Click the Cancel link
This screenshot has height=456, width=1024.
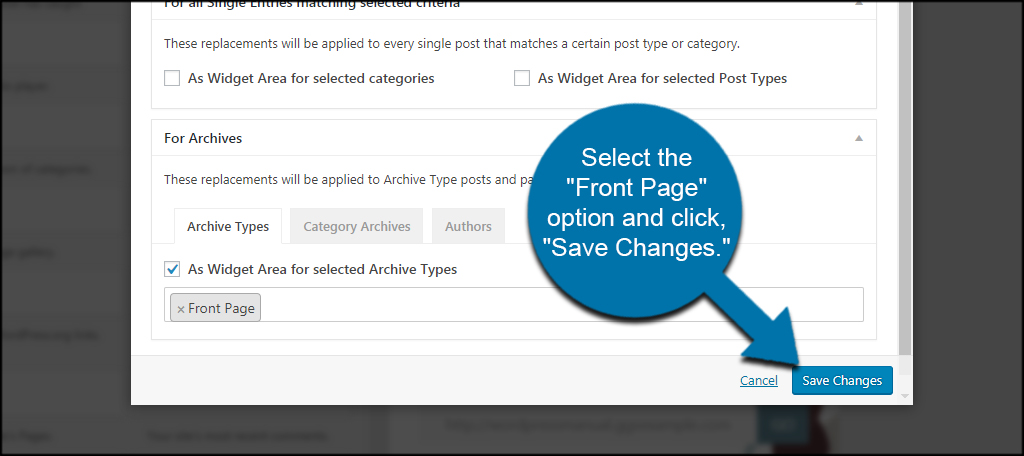(x=759, y=381)
